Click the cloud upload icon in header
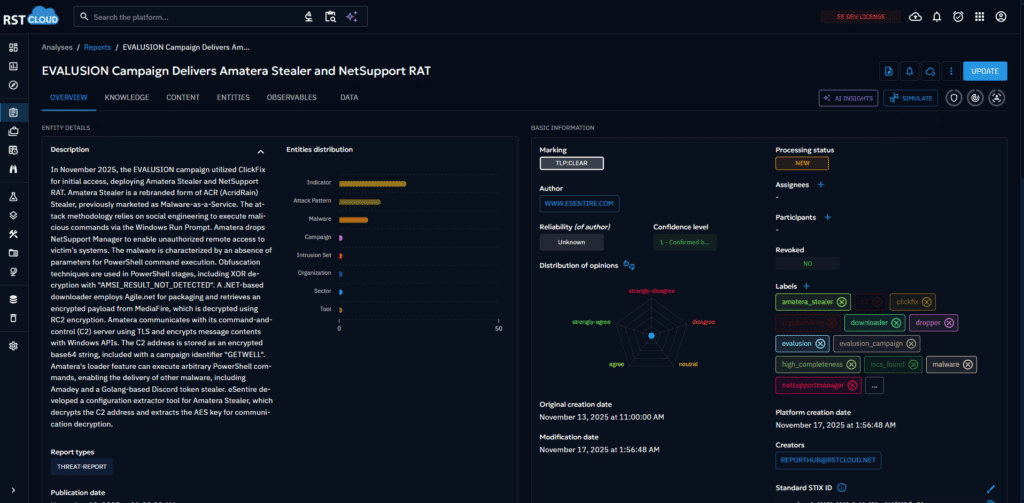This screenshot has width=1024, height=503. (x=914, y=17)
